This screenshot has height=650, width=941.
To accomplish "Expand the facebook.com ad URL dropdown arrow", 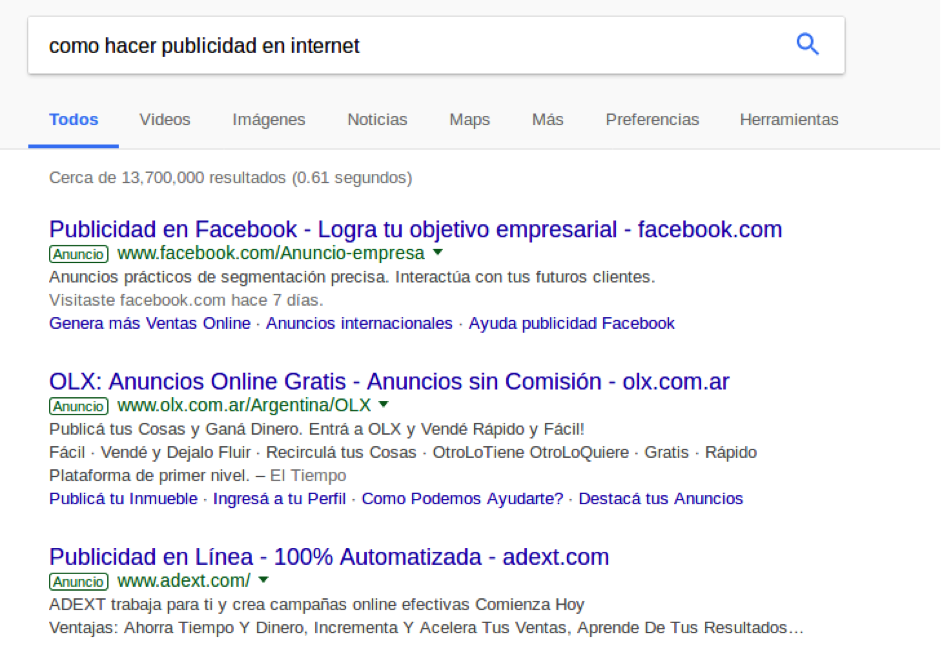I will coord(438,253).
